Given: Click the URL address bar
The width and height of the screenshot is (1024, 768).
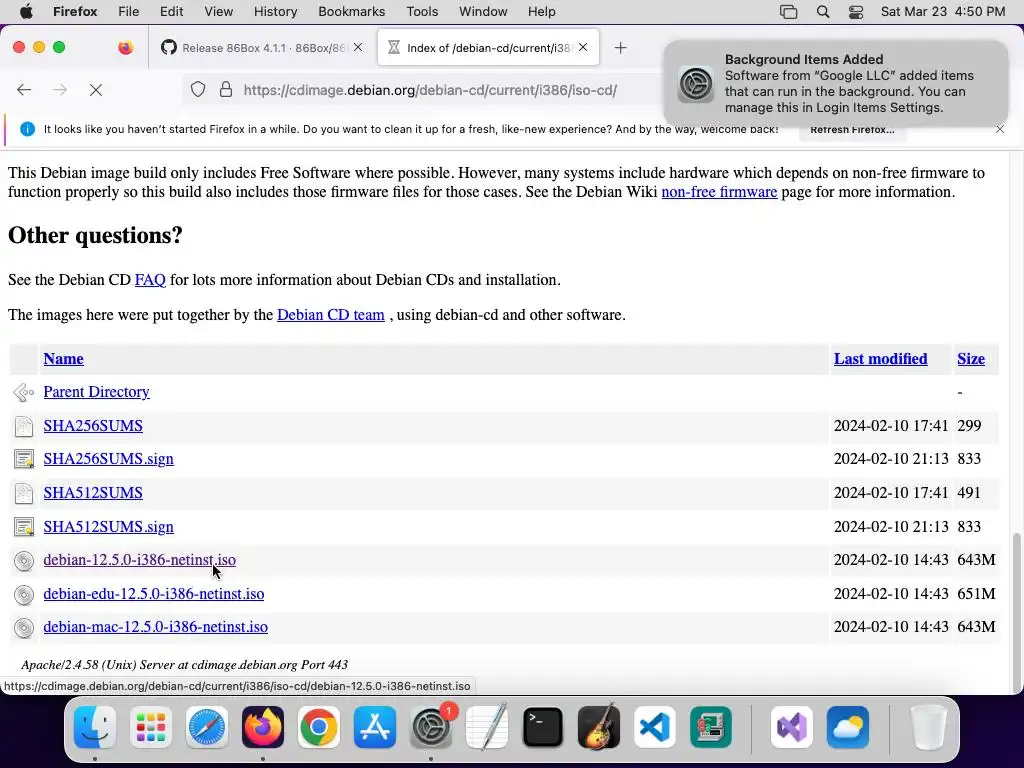Looking at the screenshot, I should pos(430,90).
